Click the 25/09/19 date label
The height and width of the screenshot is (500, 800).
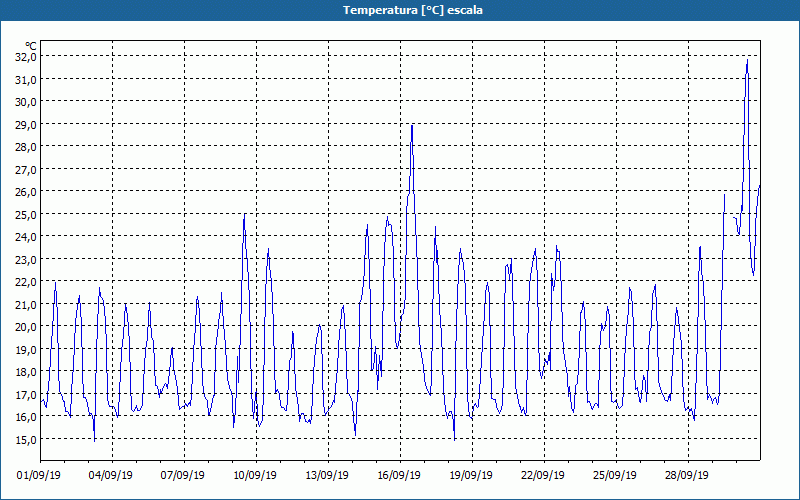tap(615, 475)
